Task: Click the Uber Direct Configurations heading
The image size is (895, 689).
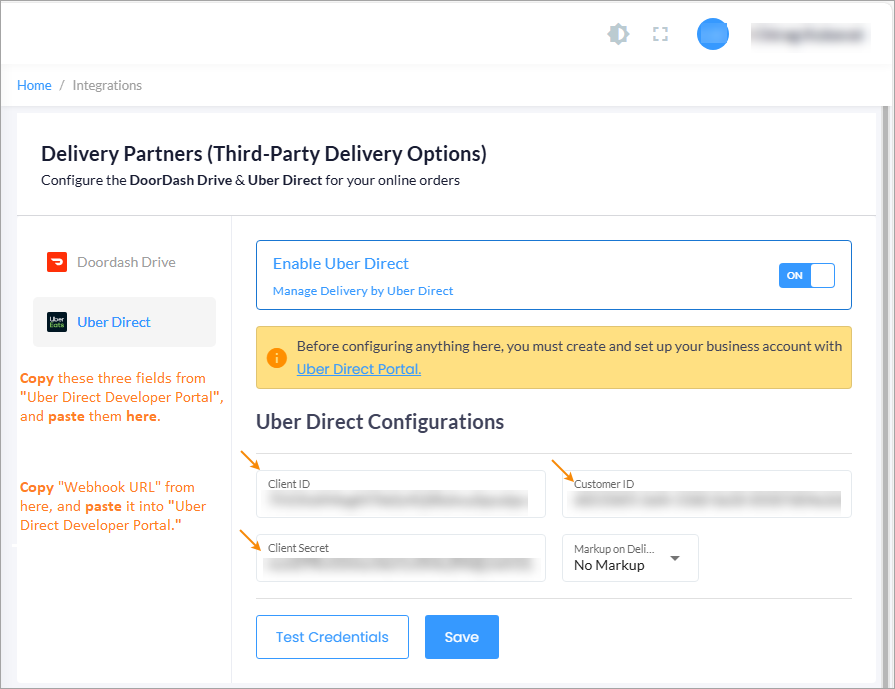Action: [380, 422]
